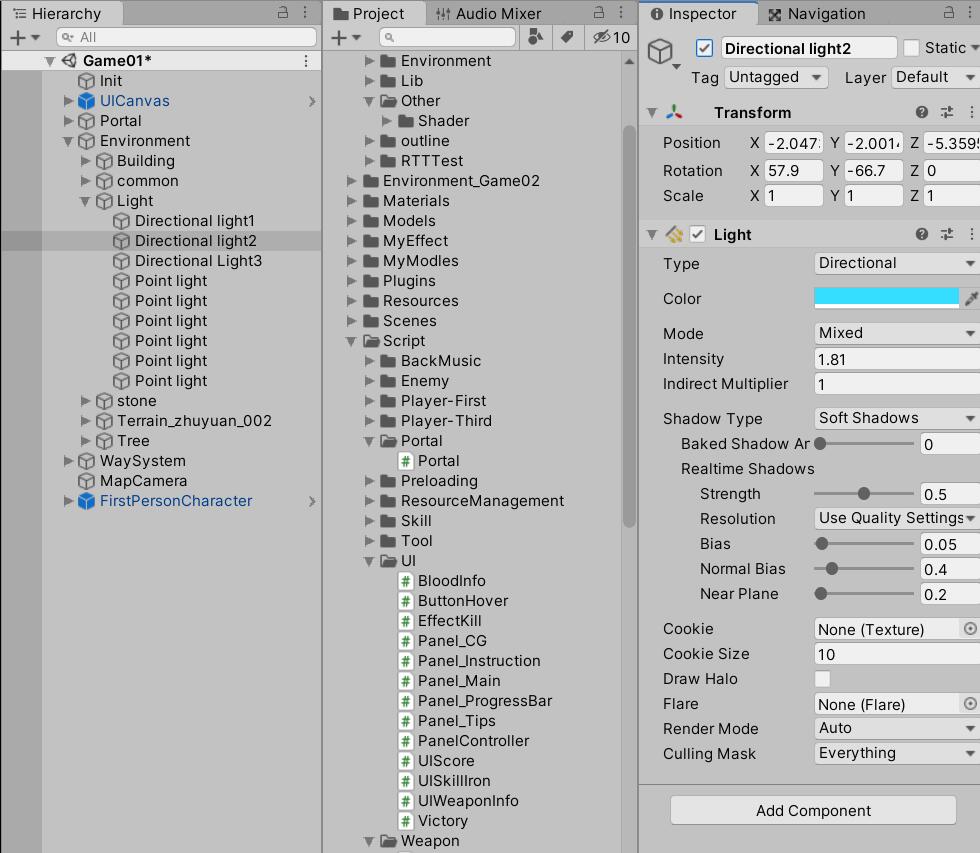The image size is (980, 853).
Task: Open Transform component presets
Action: click(x=947, y=112)
